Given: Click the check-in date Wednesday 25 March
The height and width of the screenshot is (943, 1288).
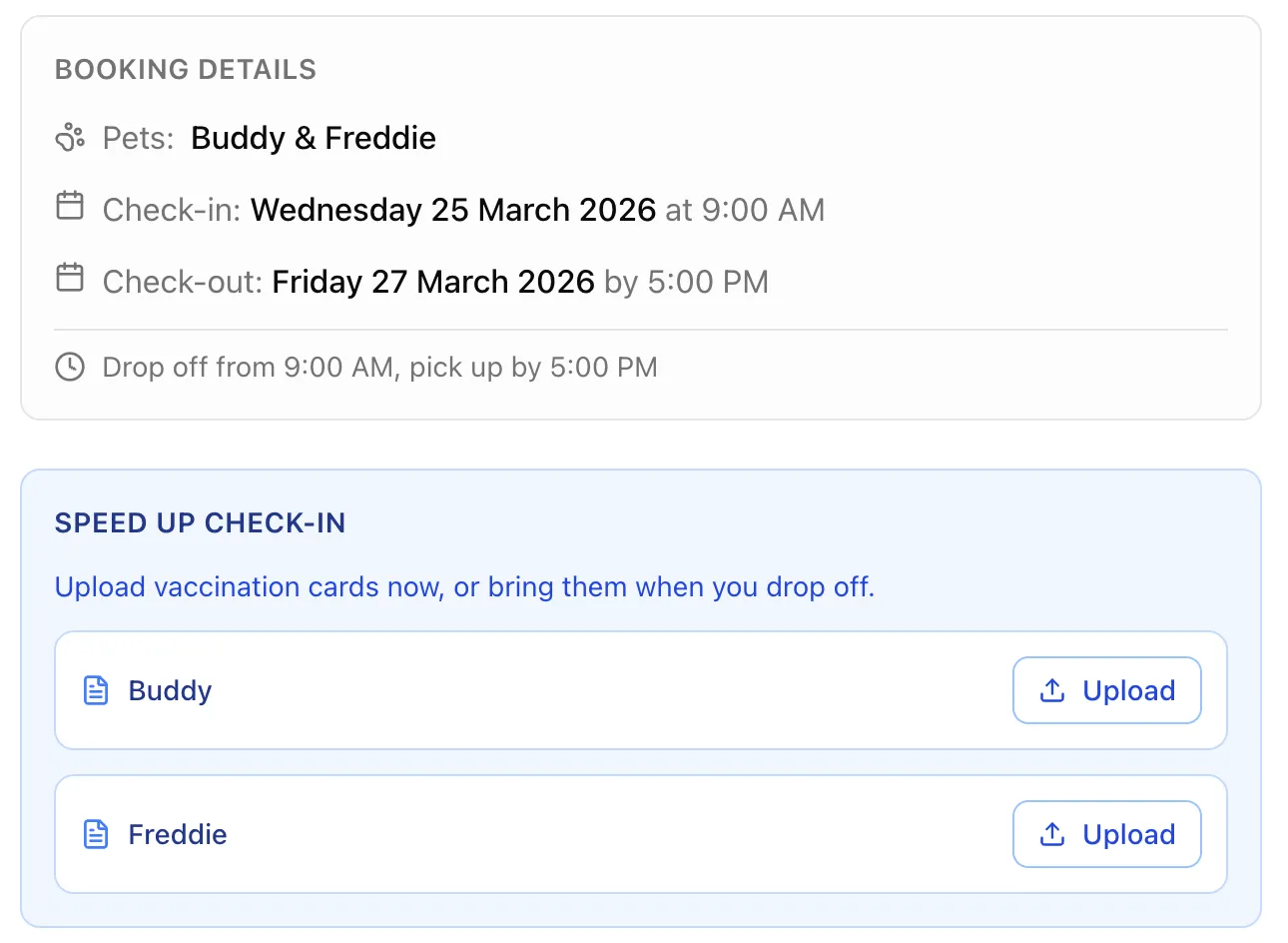Looking at the screenshot, I should coord(453,210).
